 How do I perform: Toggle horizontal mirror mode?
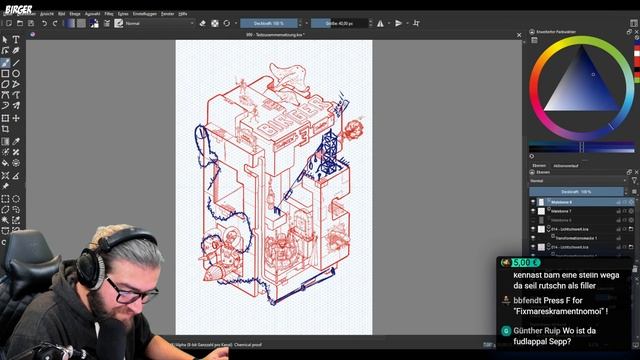(380, 23)
